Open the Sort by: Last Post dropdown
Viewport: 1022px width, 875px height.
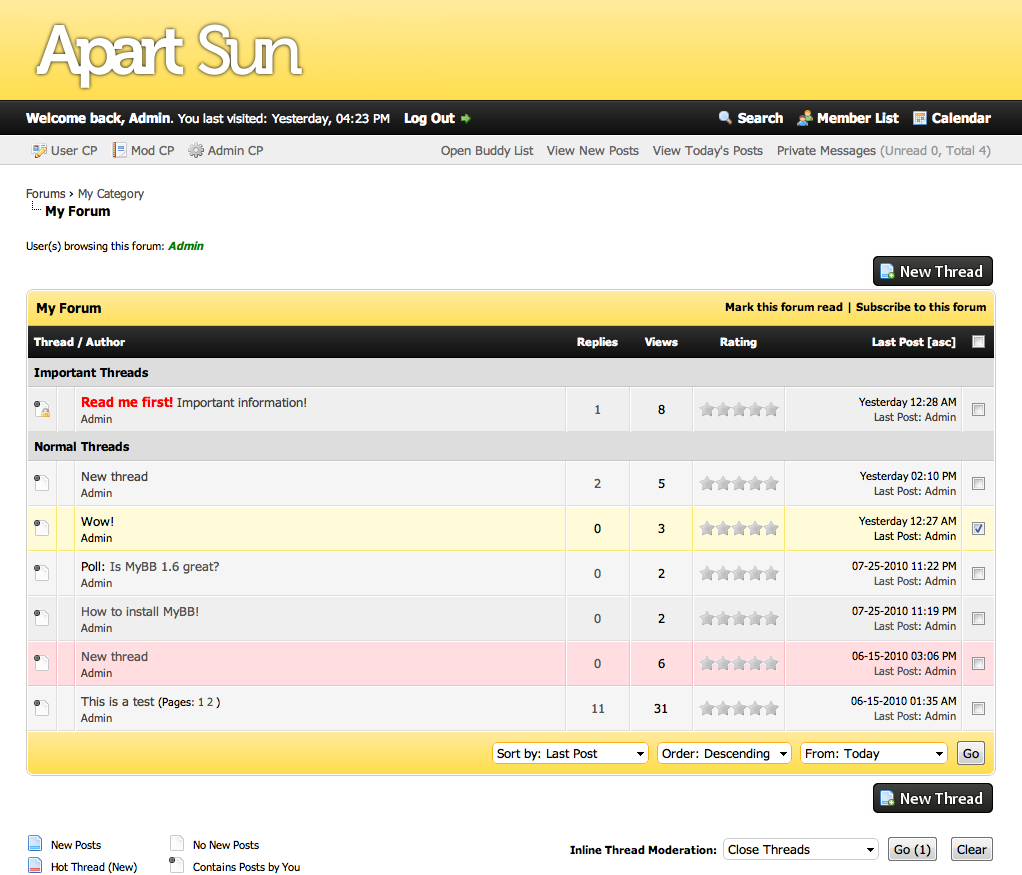pyautogui.click(x=571, y=754)
